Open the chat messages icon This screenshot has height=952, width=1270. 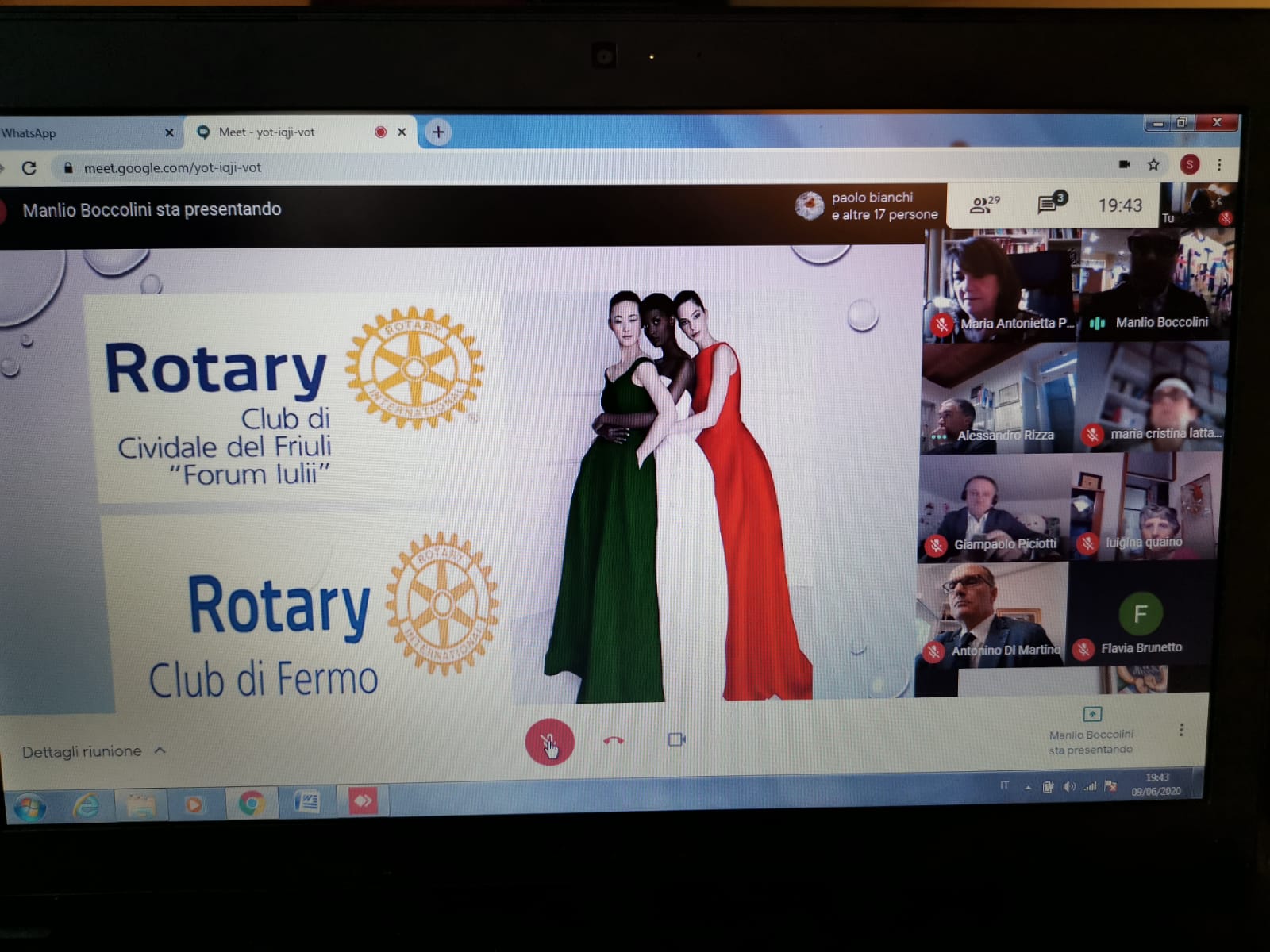tap(1052, 203)
